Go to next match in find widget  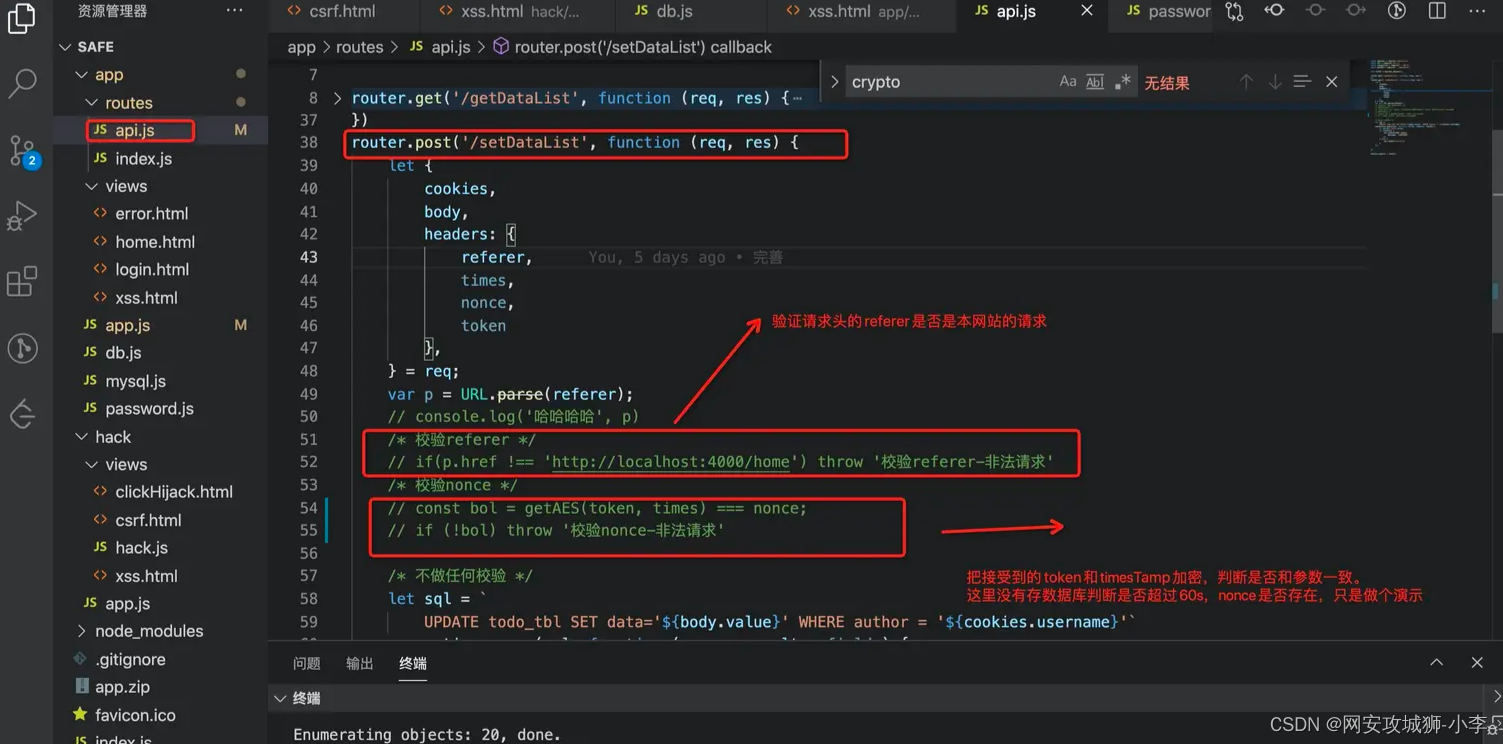coord(1274,82)
